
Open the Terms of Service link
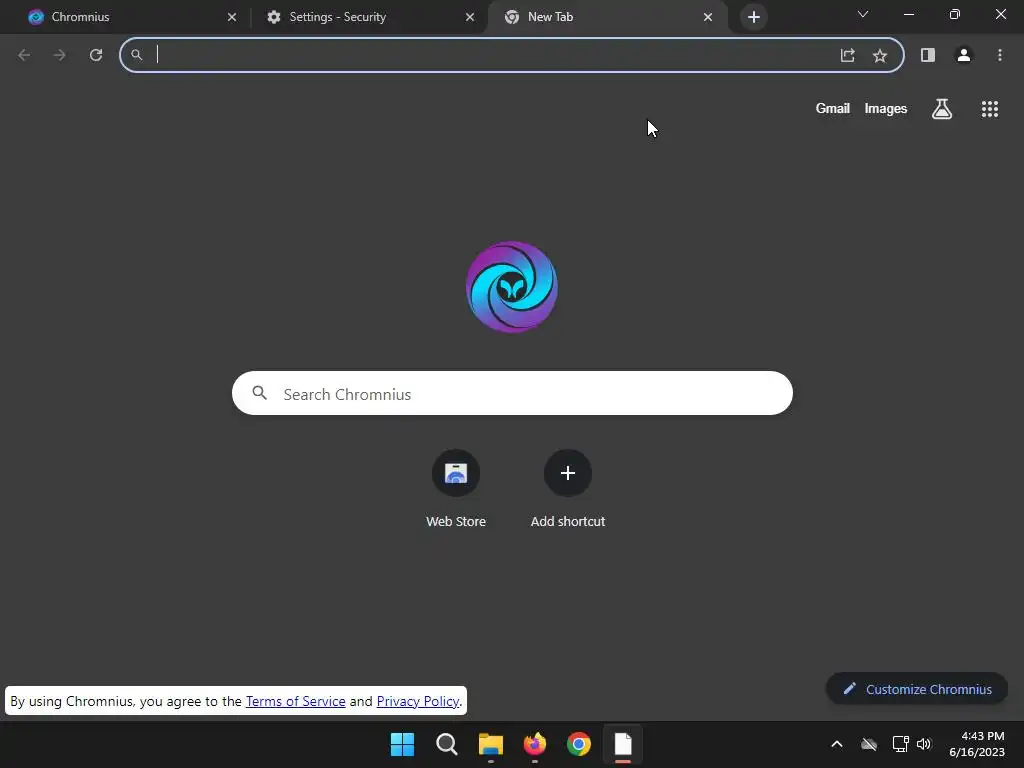coord(295,701)
